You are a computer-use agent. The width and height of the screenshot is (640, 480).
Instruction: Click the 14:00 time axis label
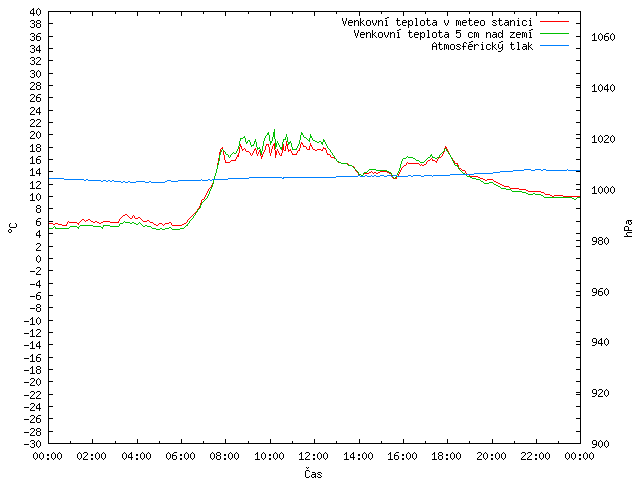click(x=358, y=456)
